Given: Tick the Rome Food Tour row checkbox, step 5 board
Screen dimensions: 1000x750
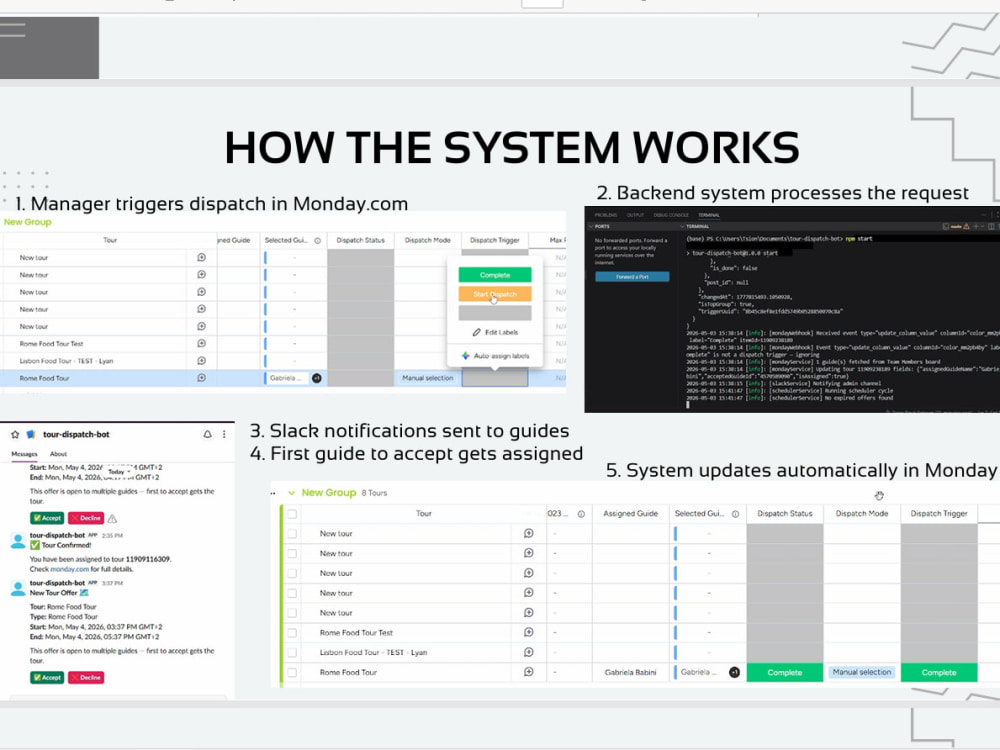Looking at the screenshot, I should [x=292, y=672].
